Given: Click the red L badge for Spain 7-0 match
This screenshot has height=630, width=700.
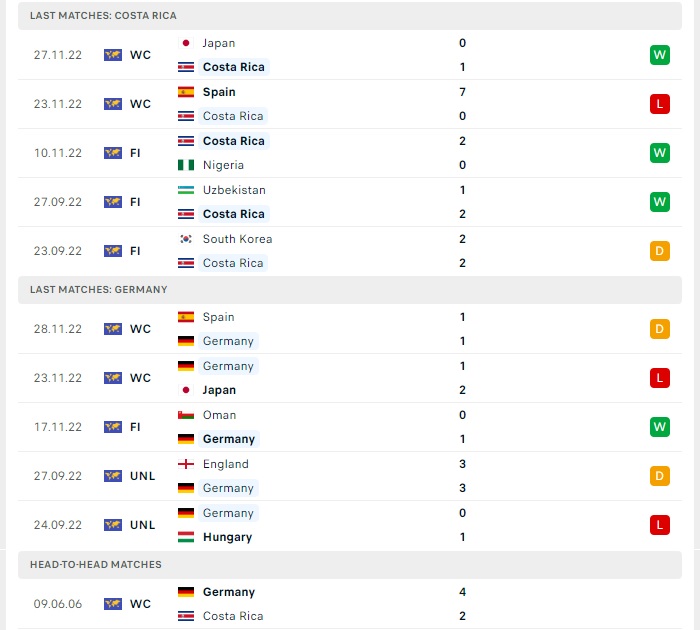Looking at the screenshot, I should point(659,104).
